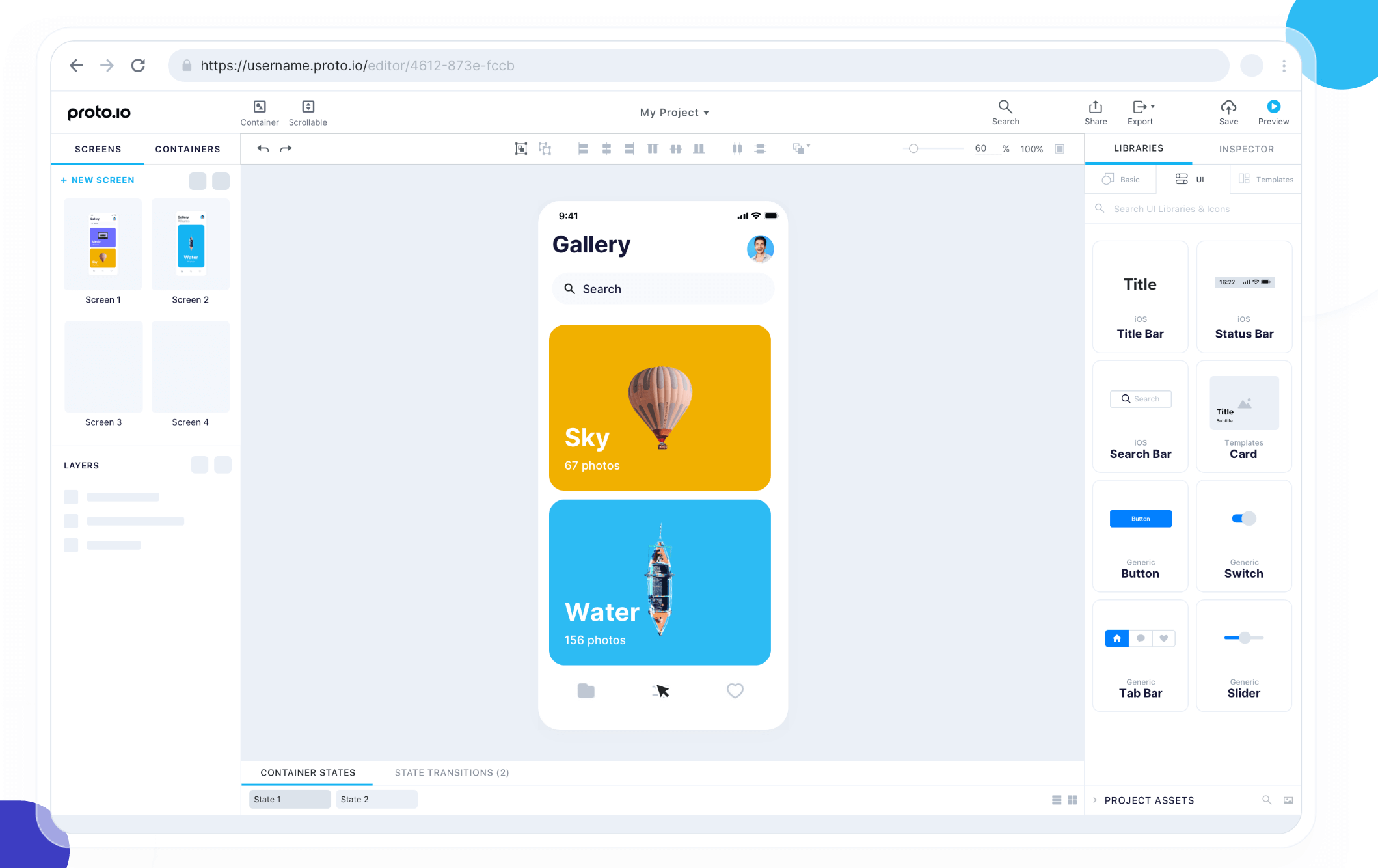Click the Scrollable container icon
The height and width of the screenshot is (868, 1378).
(x=308, y=107)
